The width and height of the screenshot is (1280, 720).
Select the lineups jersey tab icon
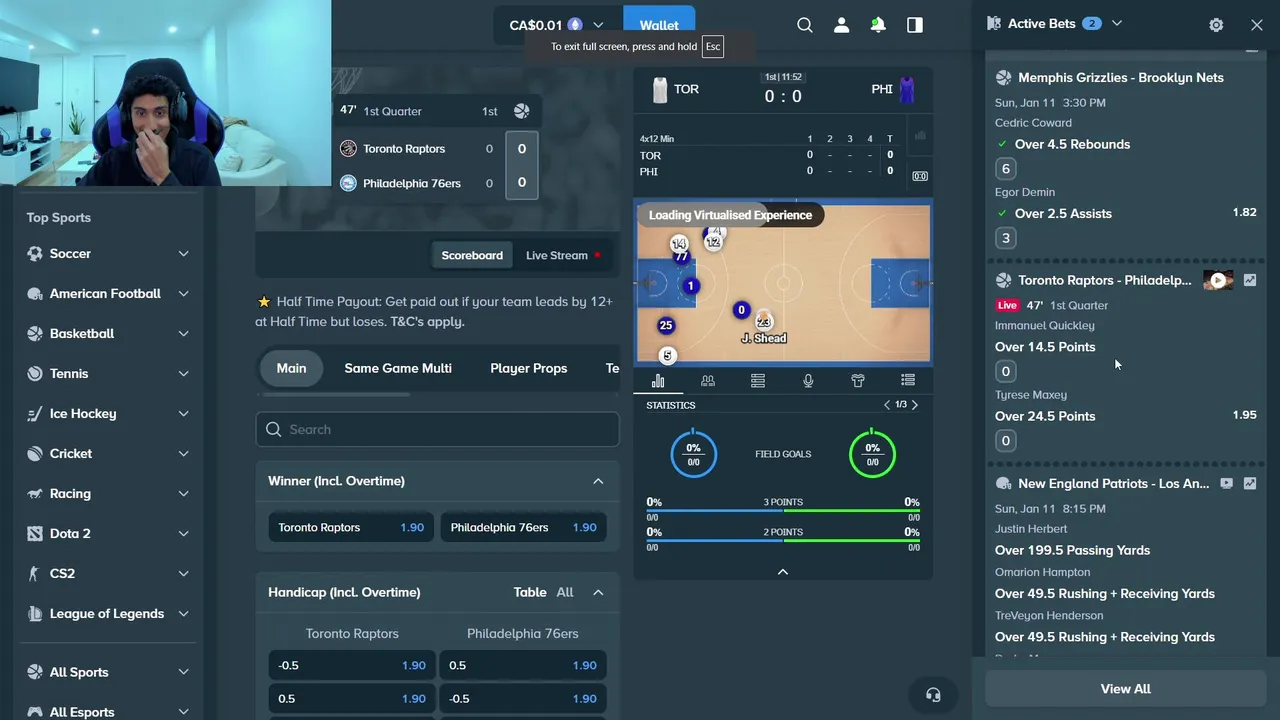858,380
